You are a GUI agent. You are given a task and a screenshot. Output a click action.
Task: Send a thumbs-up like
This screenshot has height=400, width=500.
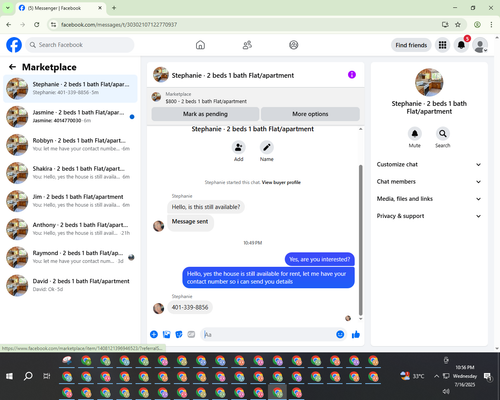pos(356,334)
